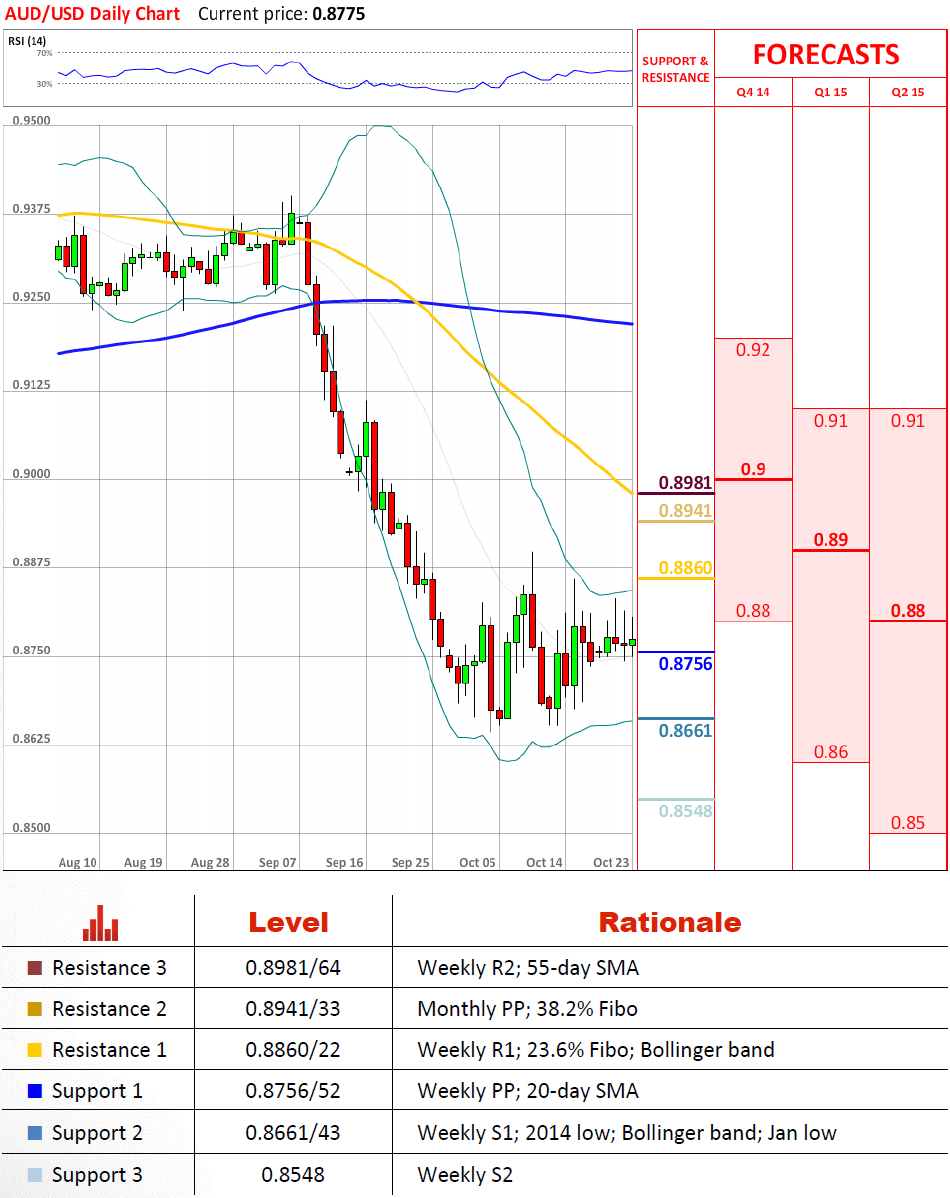The image size is (950, 1198).
Task: Click the FORECASTS heading
Action: pyautogui.click(x=826, y=55)
